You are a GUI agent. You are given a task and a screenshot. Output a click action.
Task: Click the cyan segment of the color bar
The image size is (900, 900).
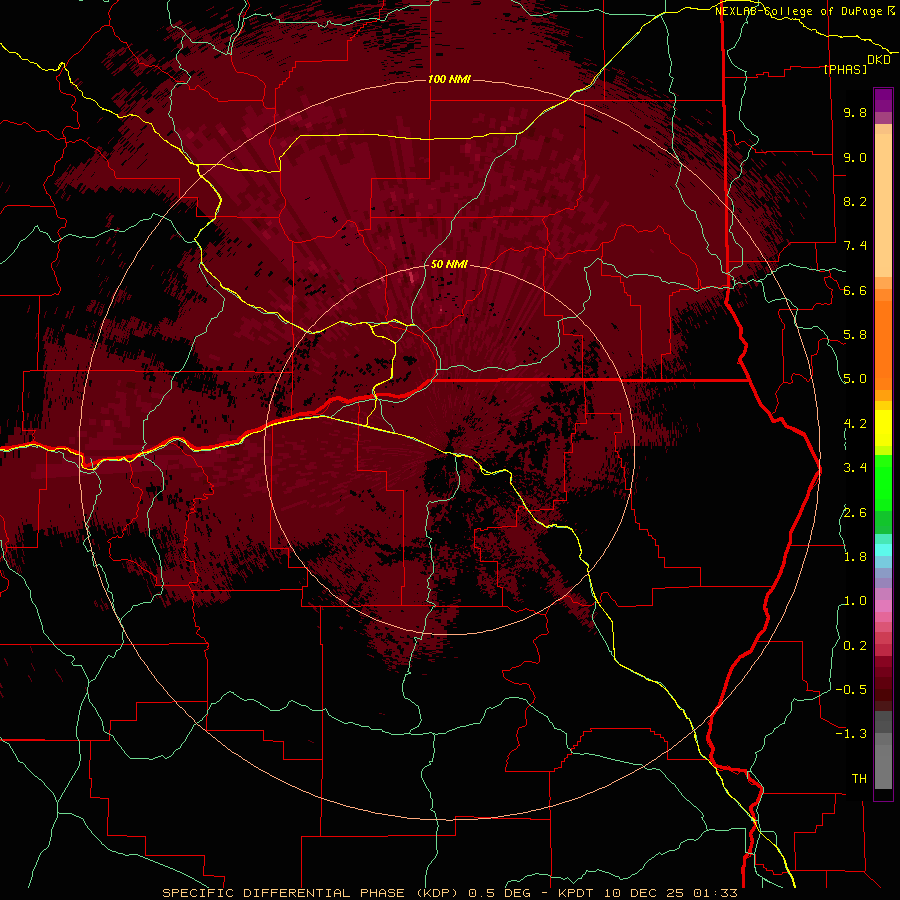pos(883,550)
